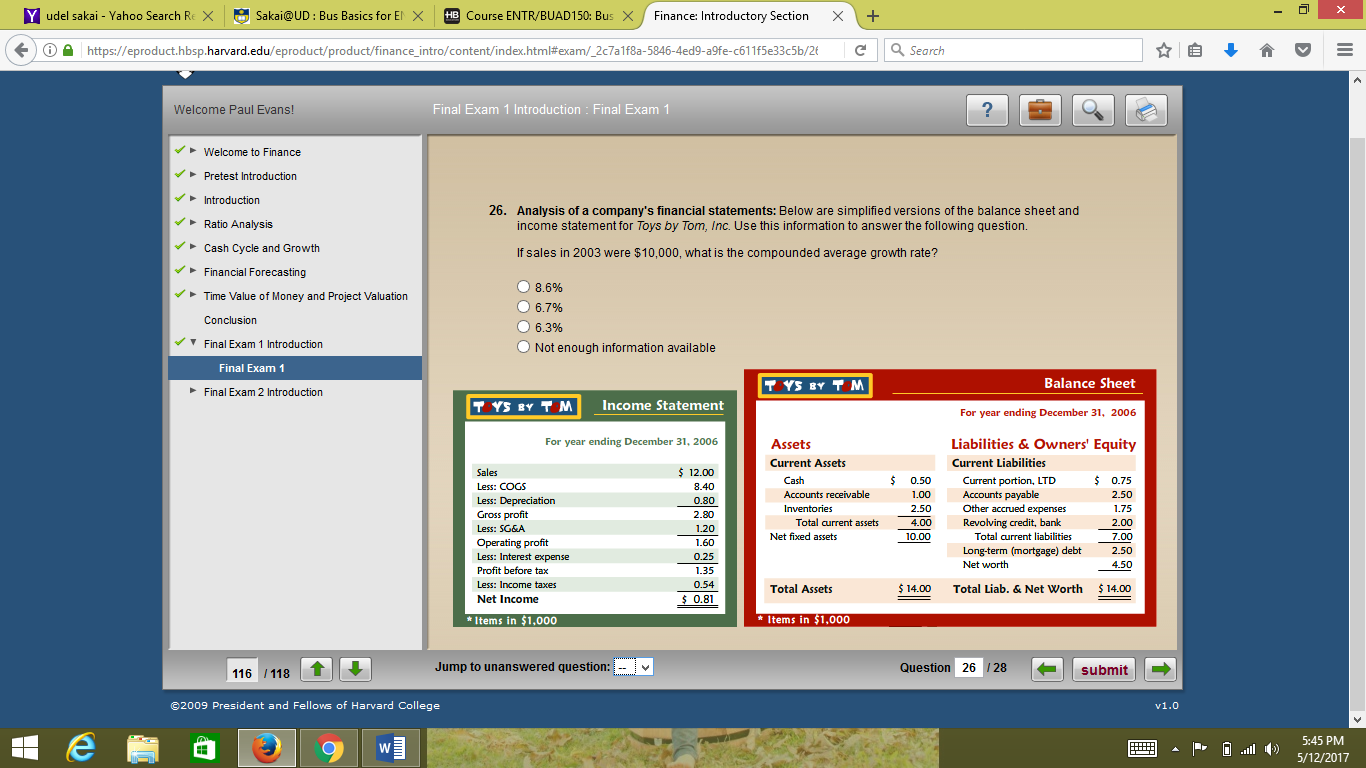Go to next question with right green arrow
This screenshot has width=1366, height=768.
1160,670
